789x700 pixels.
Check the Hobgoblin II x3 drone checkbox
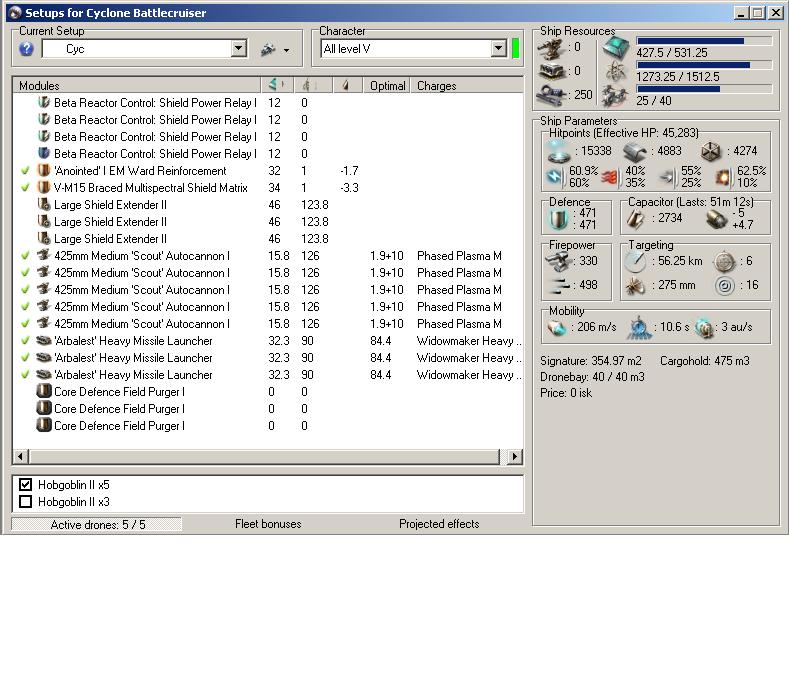pyautogui.click(x=25, y=502)
